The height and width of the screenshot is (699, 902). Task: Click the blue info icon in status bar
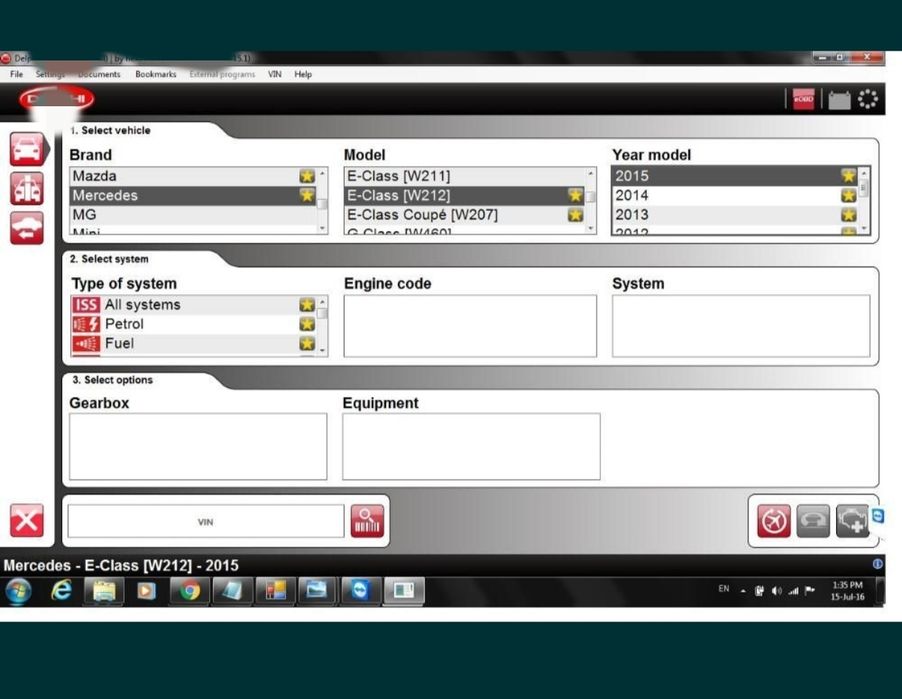[878, 564]
